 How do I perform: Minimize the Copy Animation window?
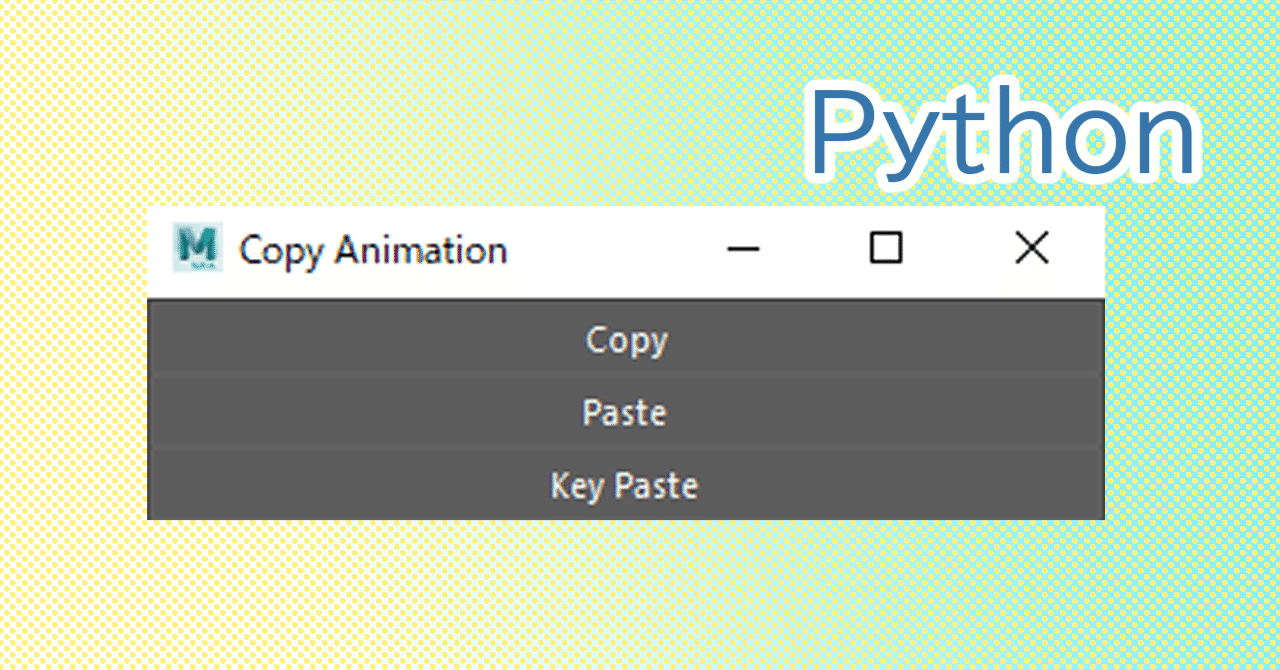tap(744, 249)
